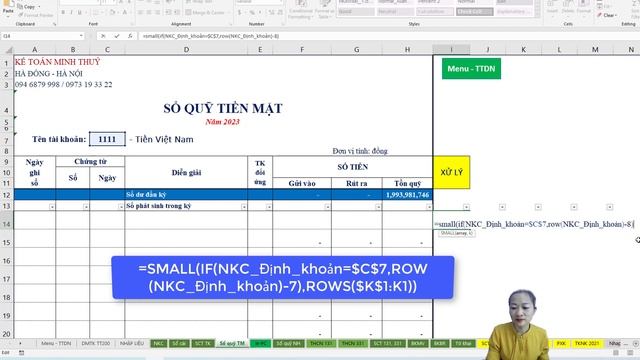640x360 pixels.
Task: Open the filter arrow in column K row 13
Action: pyautogui.click(x=538, y=207)
